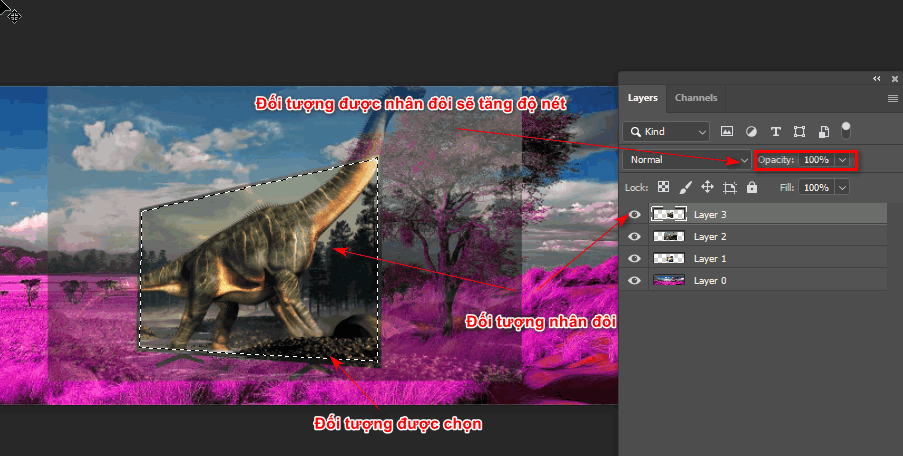Click the Opacity label
903x456 pixels.
pos(776,160)
